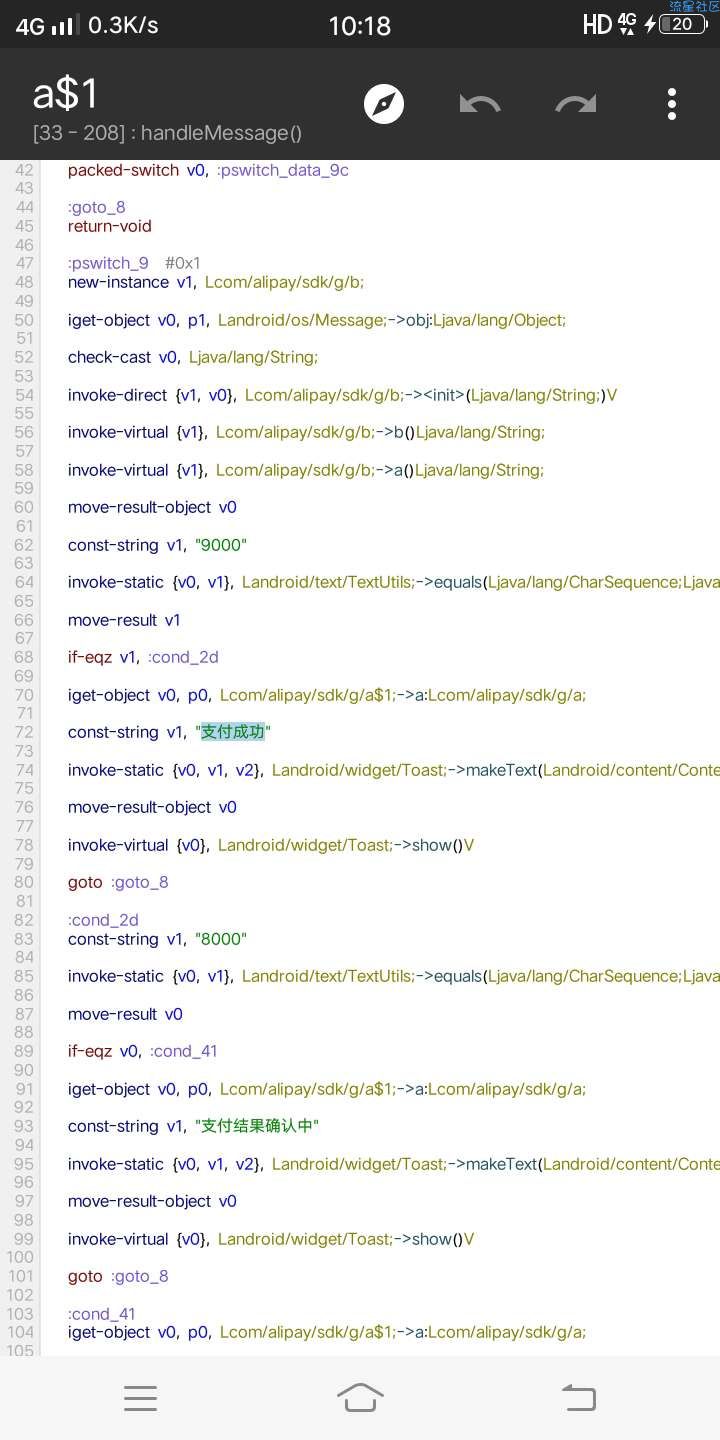The height and width of the screenshot is (1440, 720).
Task: Tap the invoke-direct <init> line
Action: point(342,395)
